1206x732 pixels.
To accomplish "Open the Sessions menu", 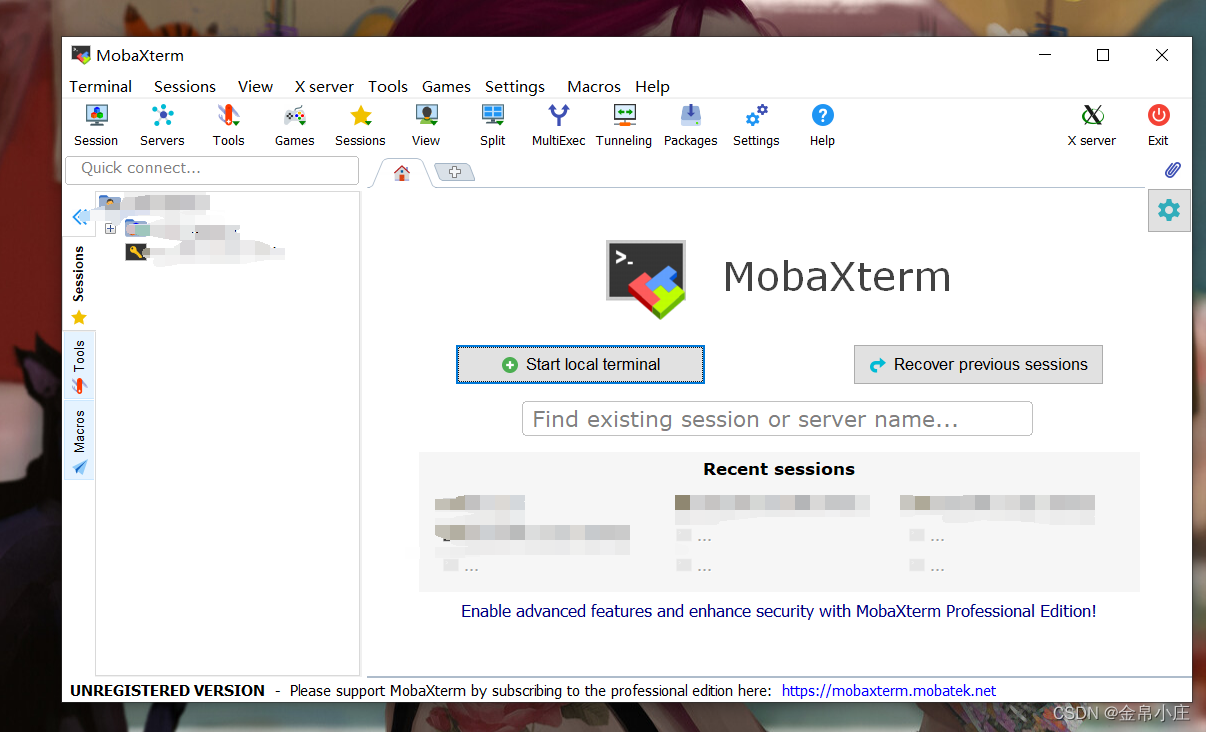I will (x=185, y=87).
